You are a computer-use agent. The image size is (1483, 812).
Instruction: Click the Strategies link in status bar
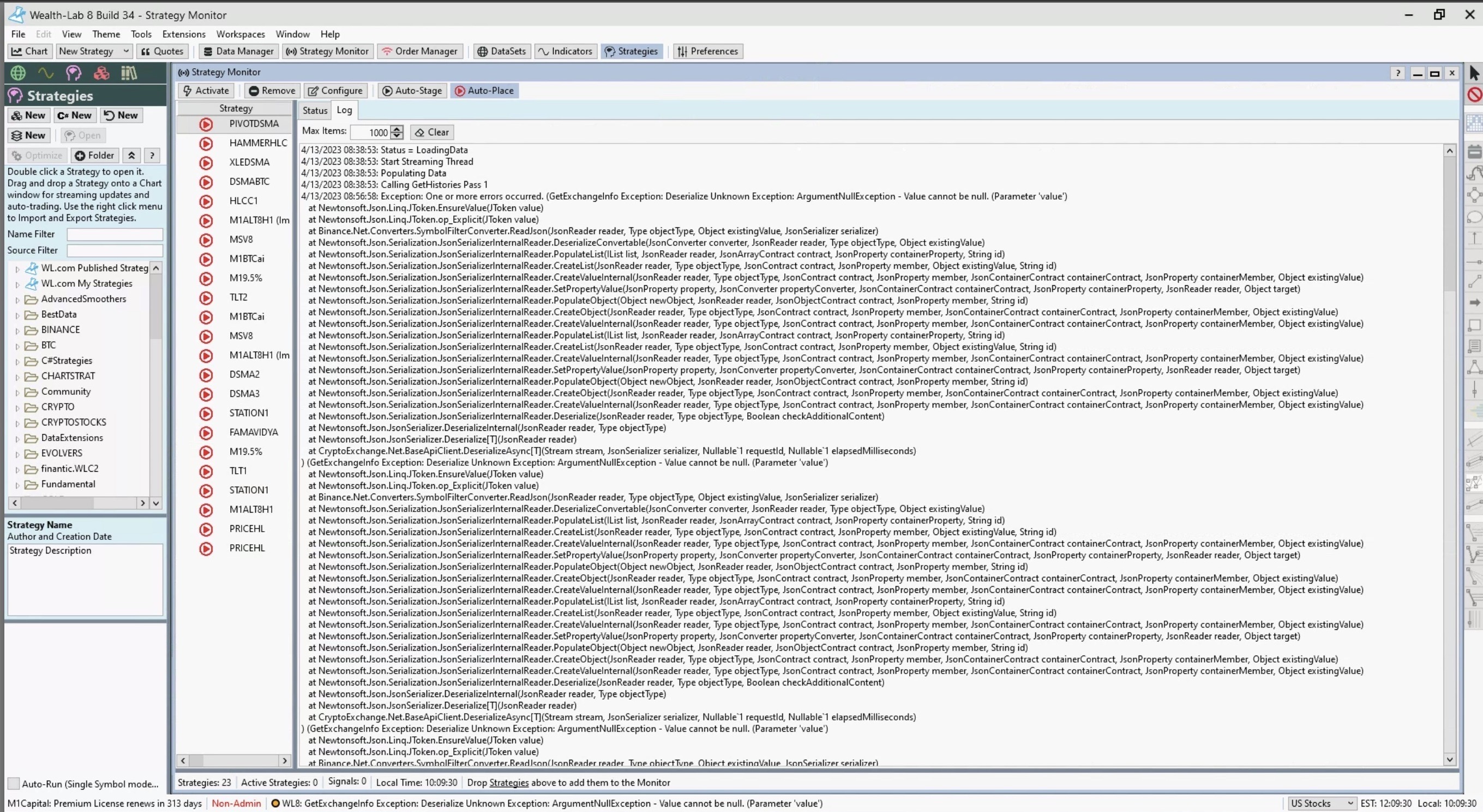(x=508, y=783)
